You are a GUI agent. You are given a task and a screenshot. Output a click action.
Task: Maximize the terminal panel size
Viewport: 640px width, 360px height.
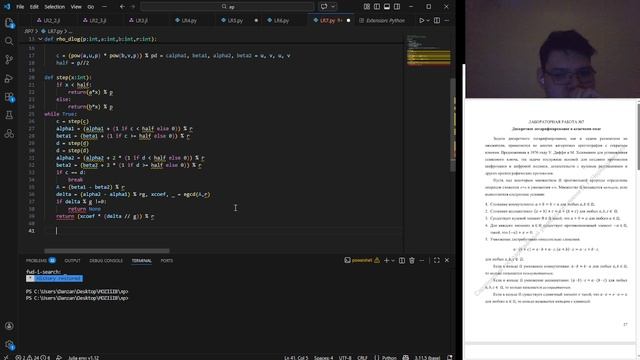click(437, 260)
